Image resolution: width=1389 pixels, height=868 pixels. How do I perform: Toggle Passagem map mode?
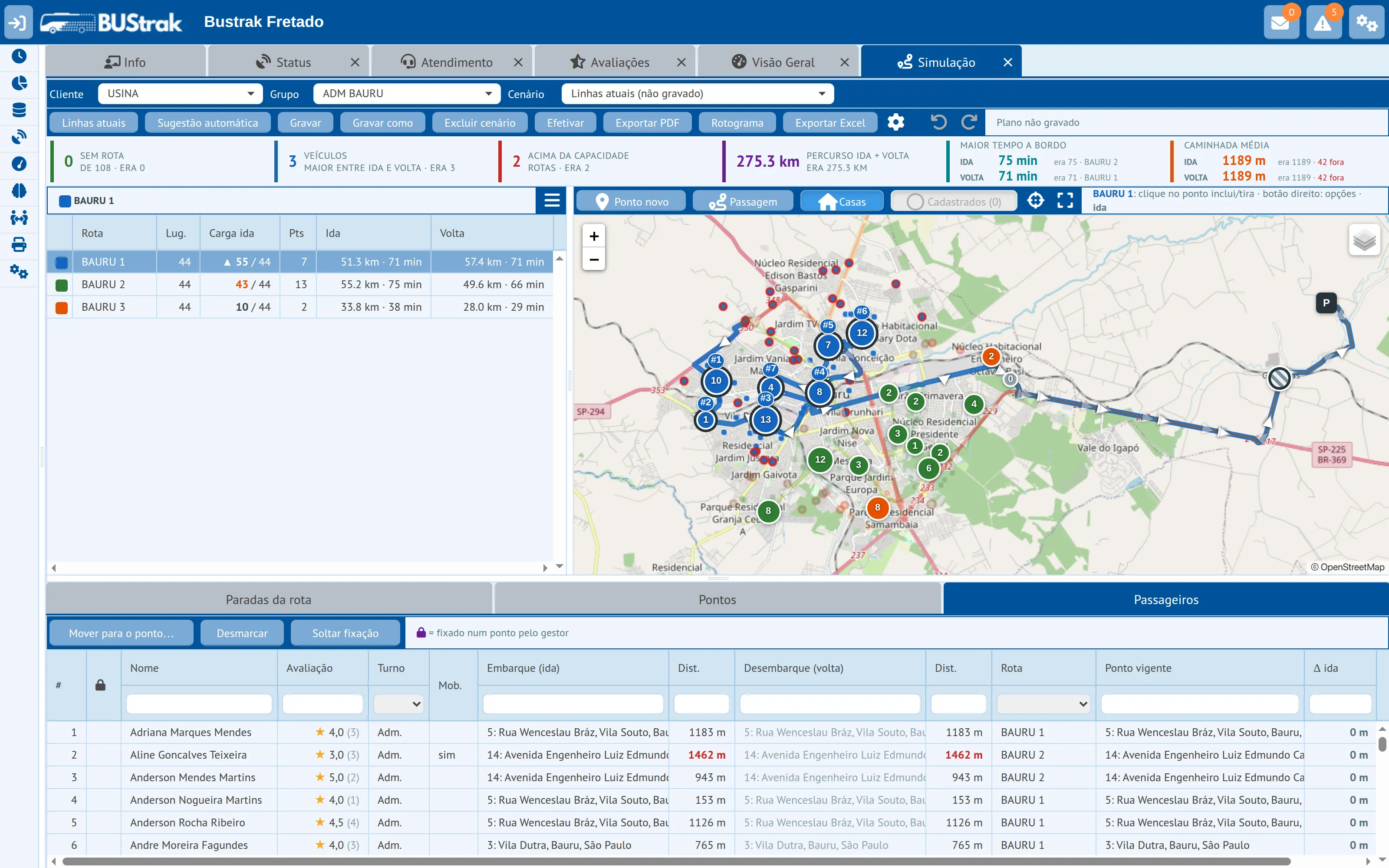tap(743, 201)
